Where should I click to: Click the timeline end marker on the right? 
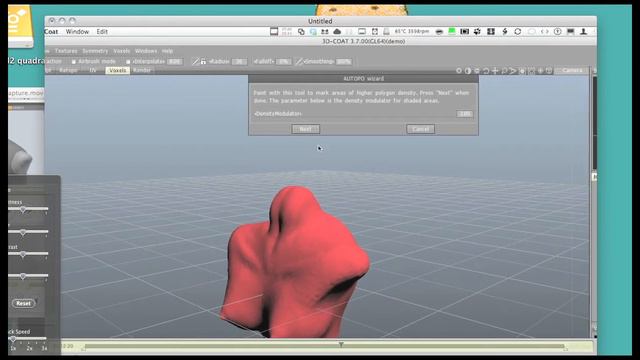pos(565,347)
